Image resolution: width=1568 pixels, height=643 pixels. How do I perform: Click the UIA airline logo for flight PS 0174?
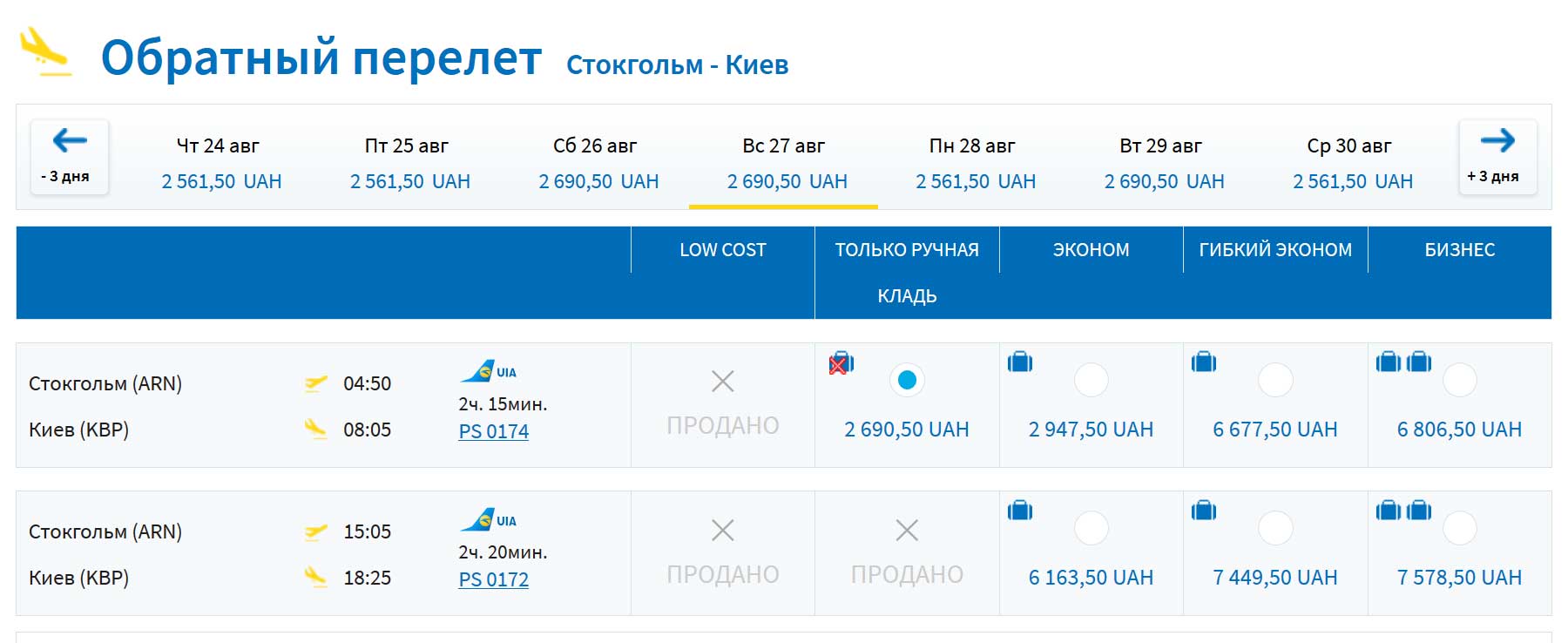[x=489, y=372]
